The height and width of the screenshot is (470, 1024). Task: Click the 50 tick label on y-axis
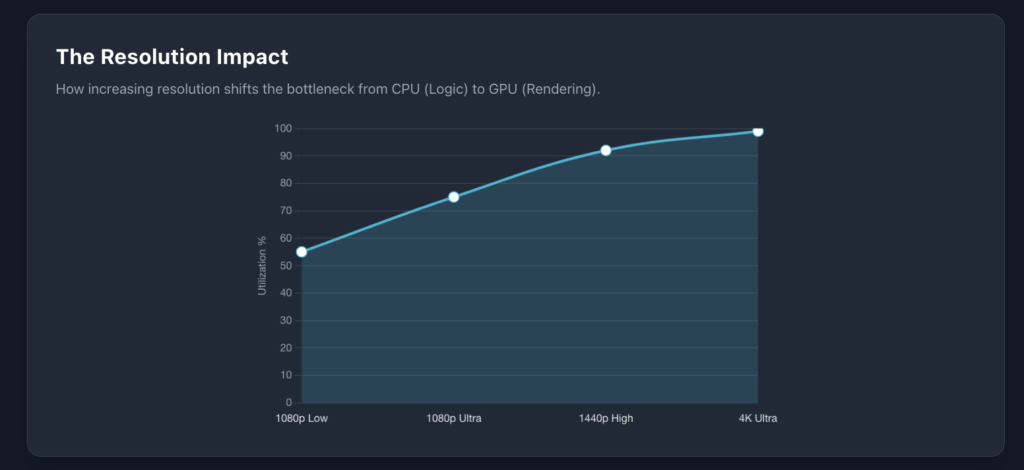point(284,266)
